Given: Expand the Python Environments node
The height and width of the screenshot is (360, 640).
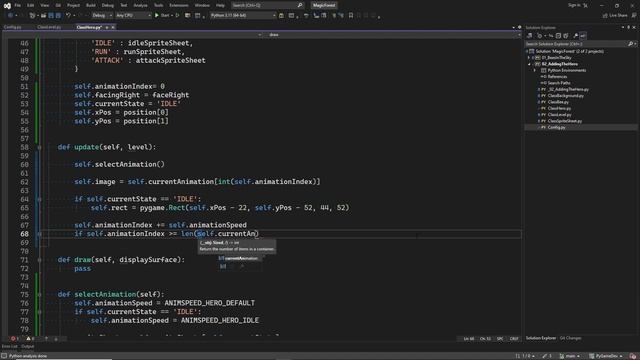Looking at the screenshot, I should click(x=535, y=70).
